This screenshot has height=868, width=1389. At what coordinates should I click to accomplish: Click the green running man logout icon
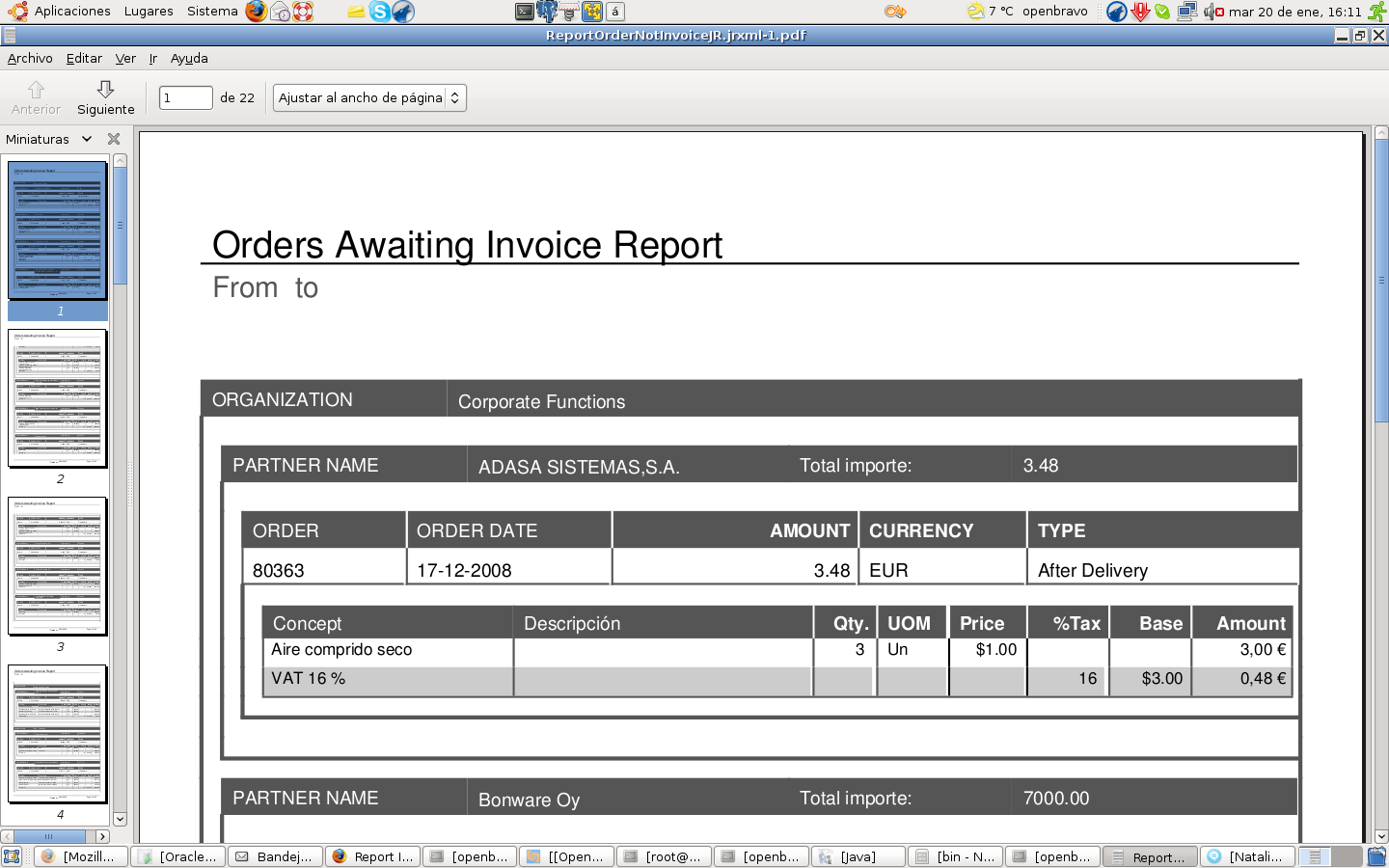click(x=1377, y=12)
